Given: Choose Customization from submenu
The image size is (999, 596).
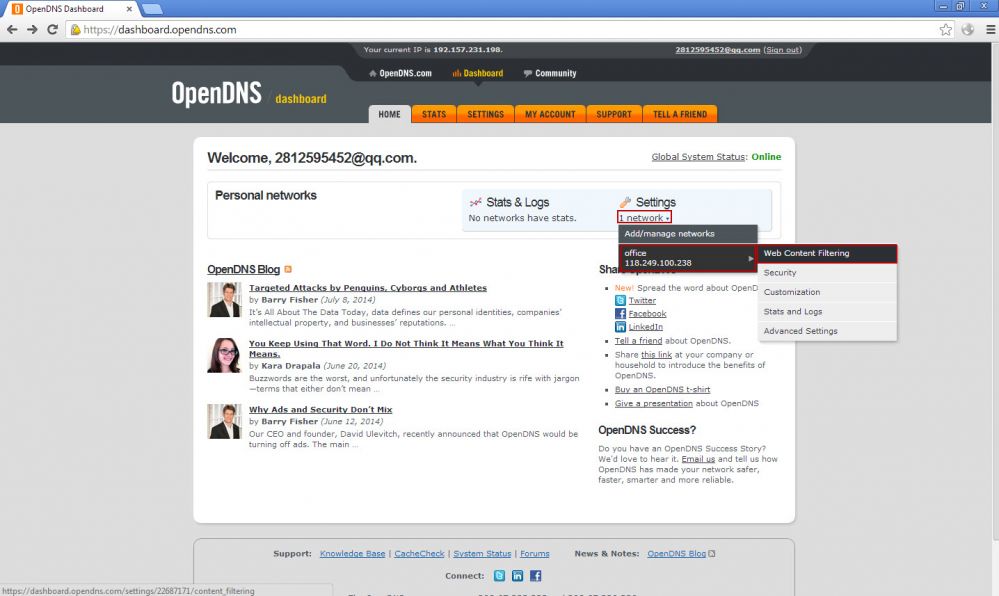Looking at the screenshot, I should click(827, 292).
